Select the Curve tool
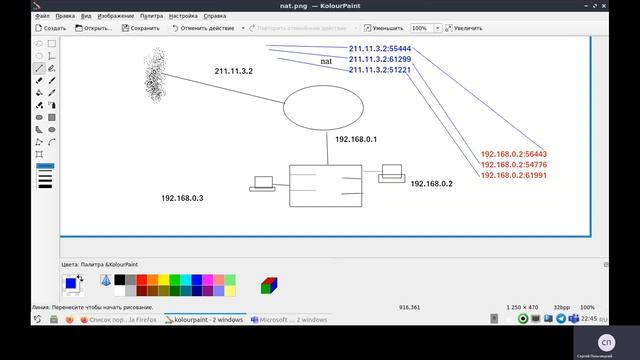This screenshot has width=640, height=360. 52,142
